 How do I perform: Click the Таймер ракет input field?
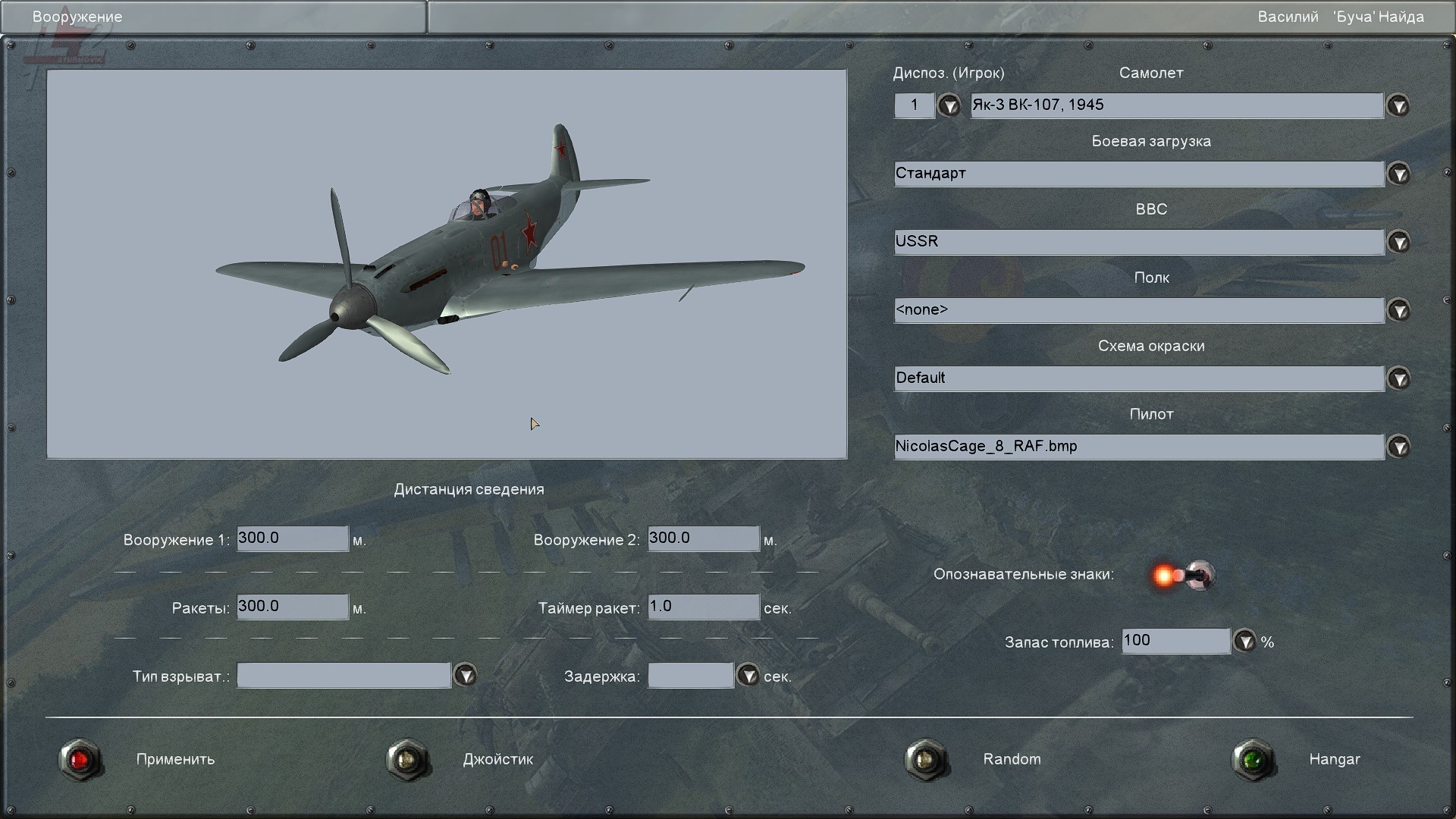[703, 607]
